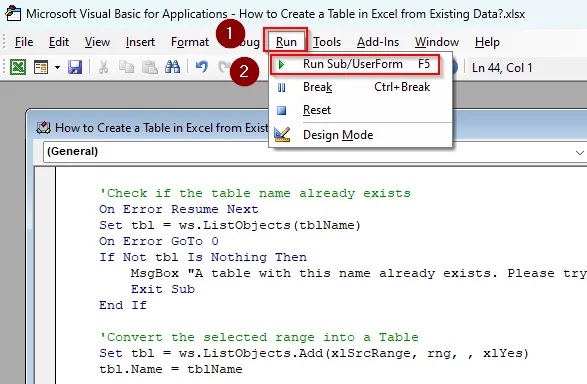Click the MsgBox table already exists line
Image resolution: width=587 pixels, height=384 pixels.
pyautogui.click(x=359, y=273)
